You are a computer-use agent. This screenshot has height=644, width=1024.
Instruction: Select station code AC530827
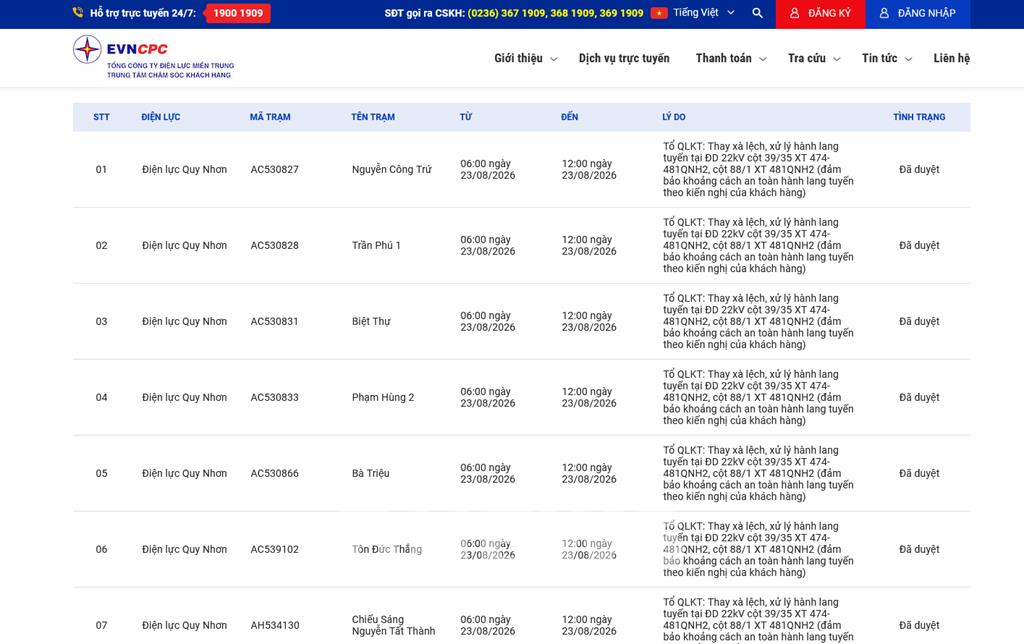[x=274, y=169]
